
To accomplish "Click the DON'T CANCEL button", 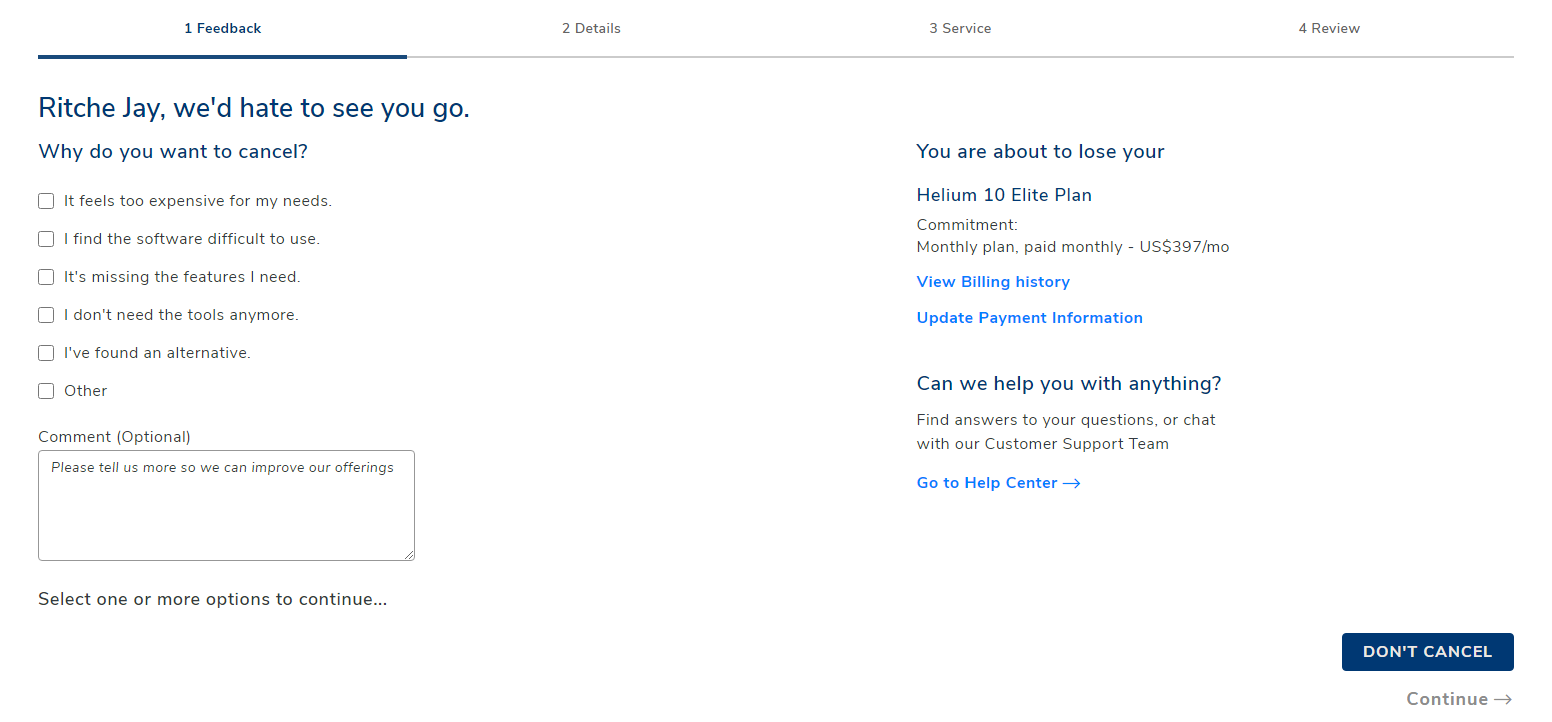I will coord(1427,652).
